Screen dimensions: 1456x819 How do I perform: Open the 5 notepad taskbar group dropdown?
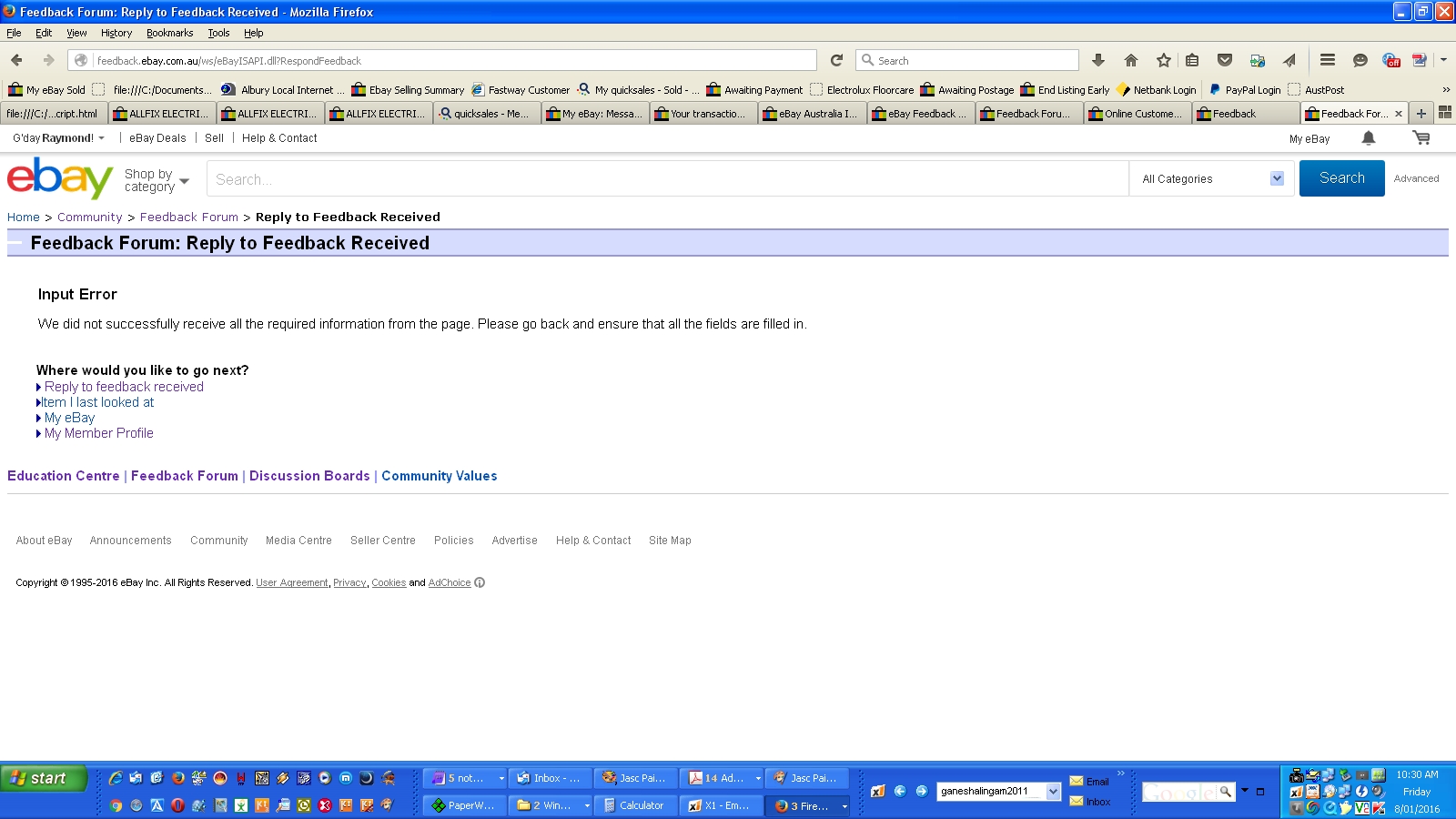(500, 778)
